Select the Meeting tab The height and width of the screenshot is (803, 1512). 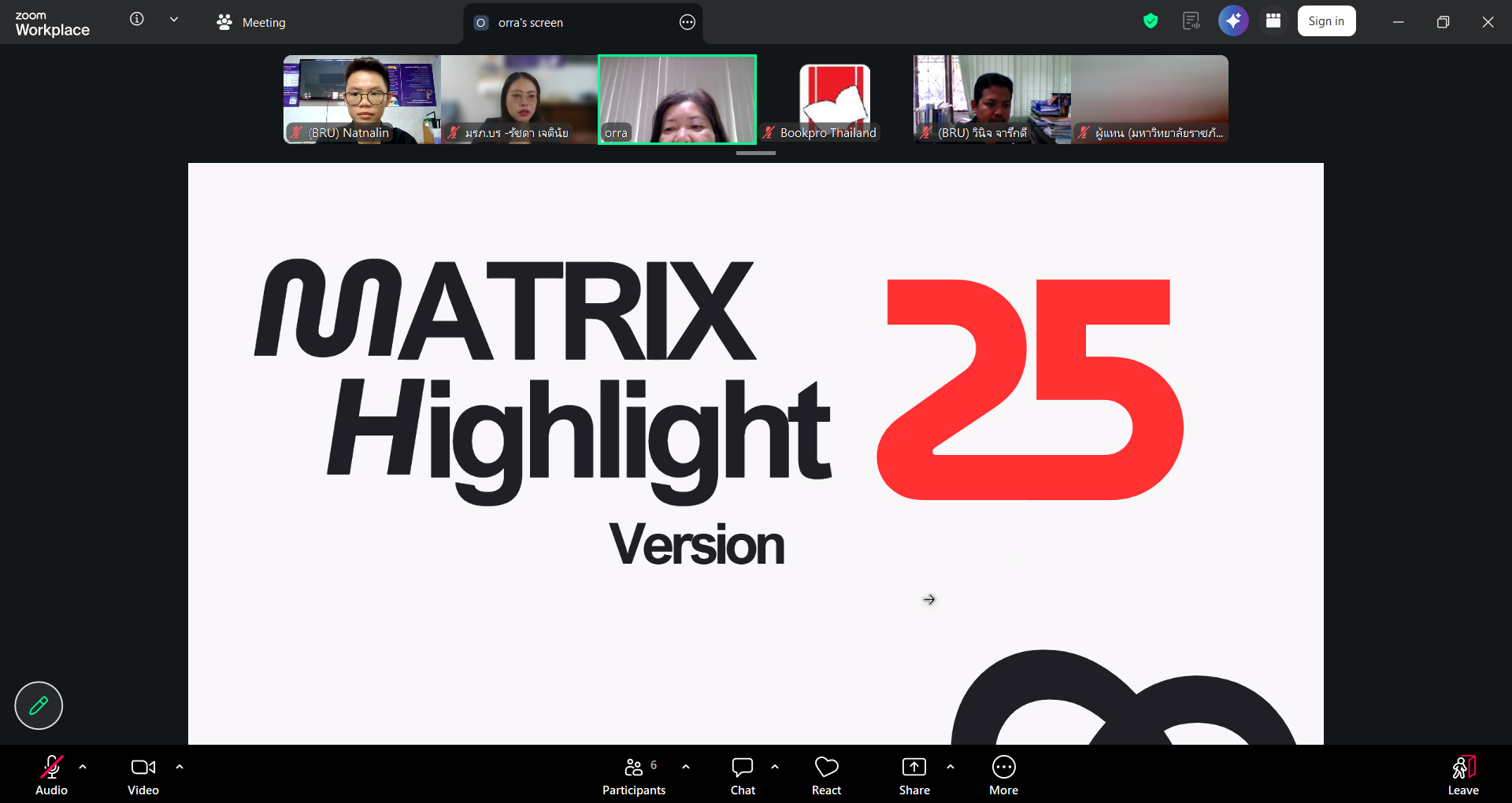(251, 23)
